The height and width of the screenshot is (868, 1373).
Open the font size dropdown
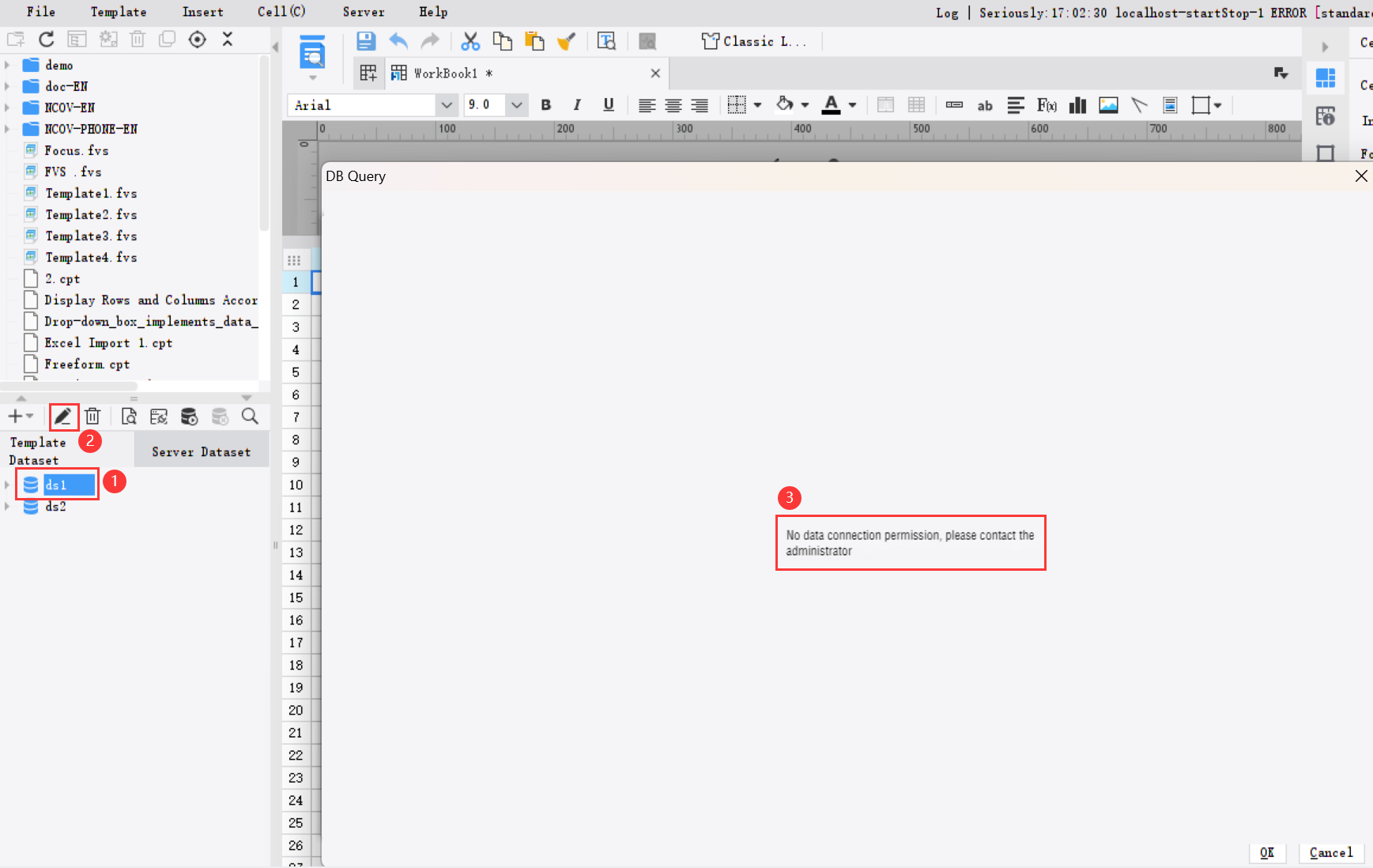click(518, 104)
